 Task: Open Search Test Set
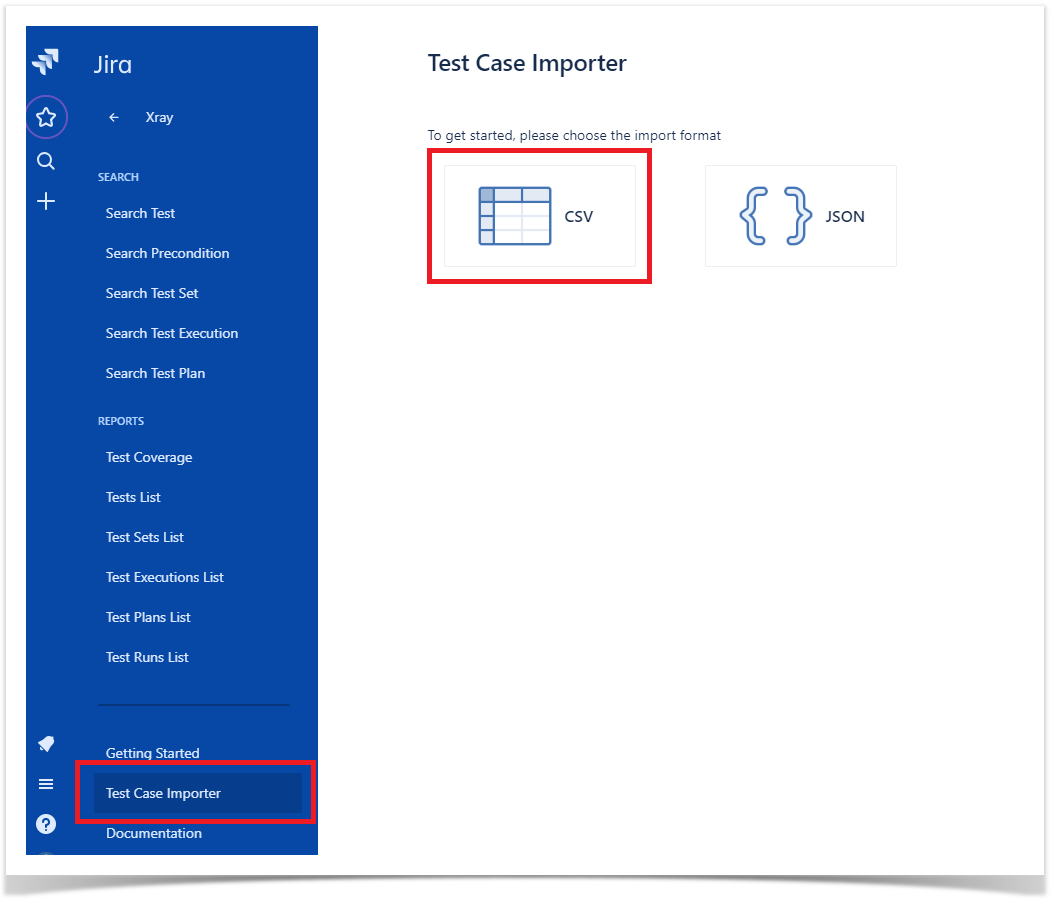point(152,293)
